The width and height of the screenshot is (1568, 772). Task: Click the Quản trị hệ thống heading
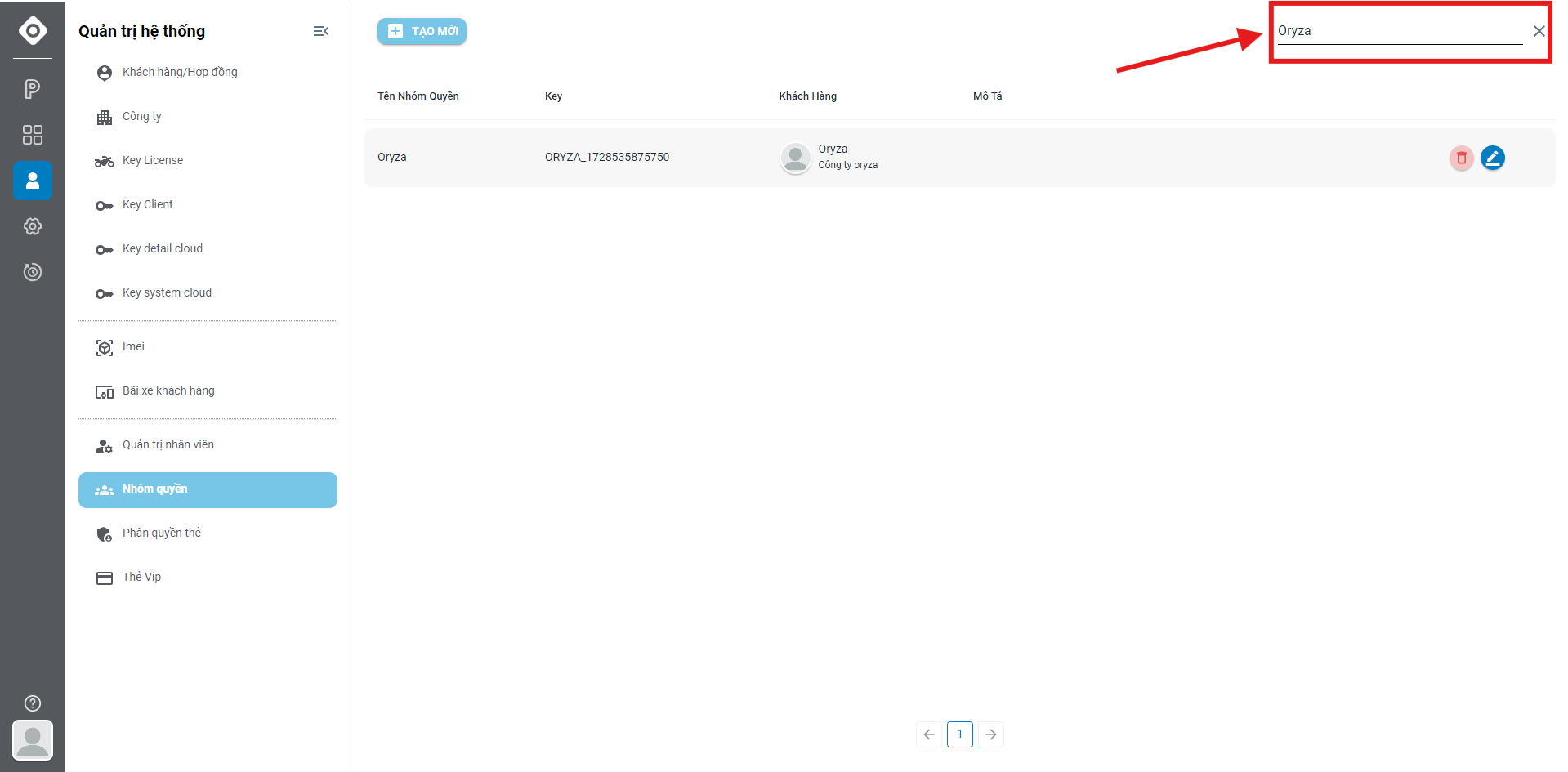[x=142, y=31]
